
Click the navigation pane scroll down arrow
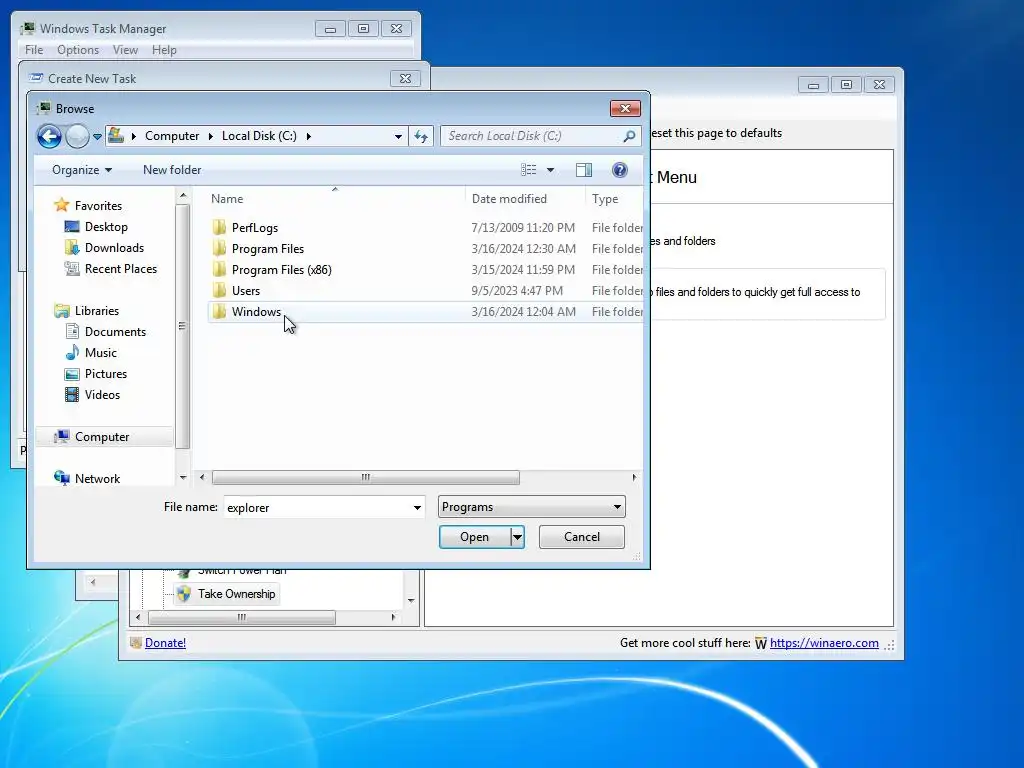coord(183,477)
